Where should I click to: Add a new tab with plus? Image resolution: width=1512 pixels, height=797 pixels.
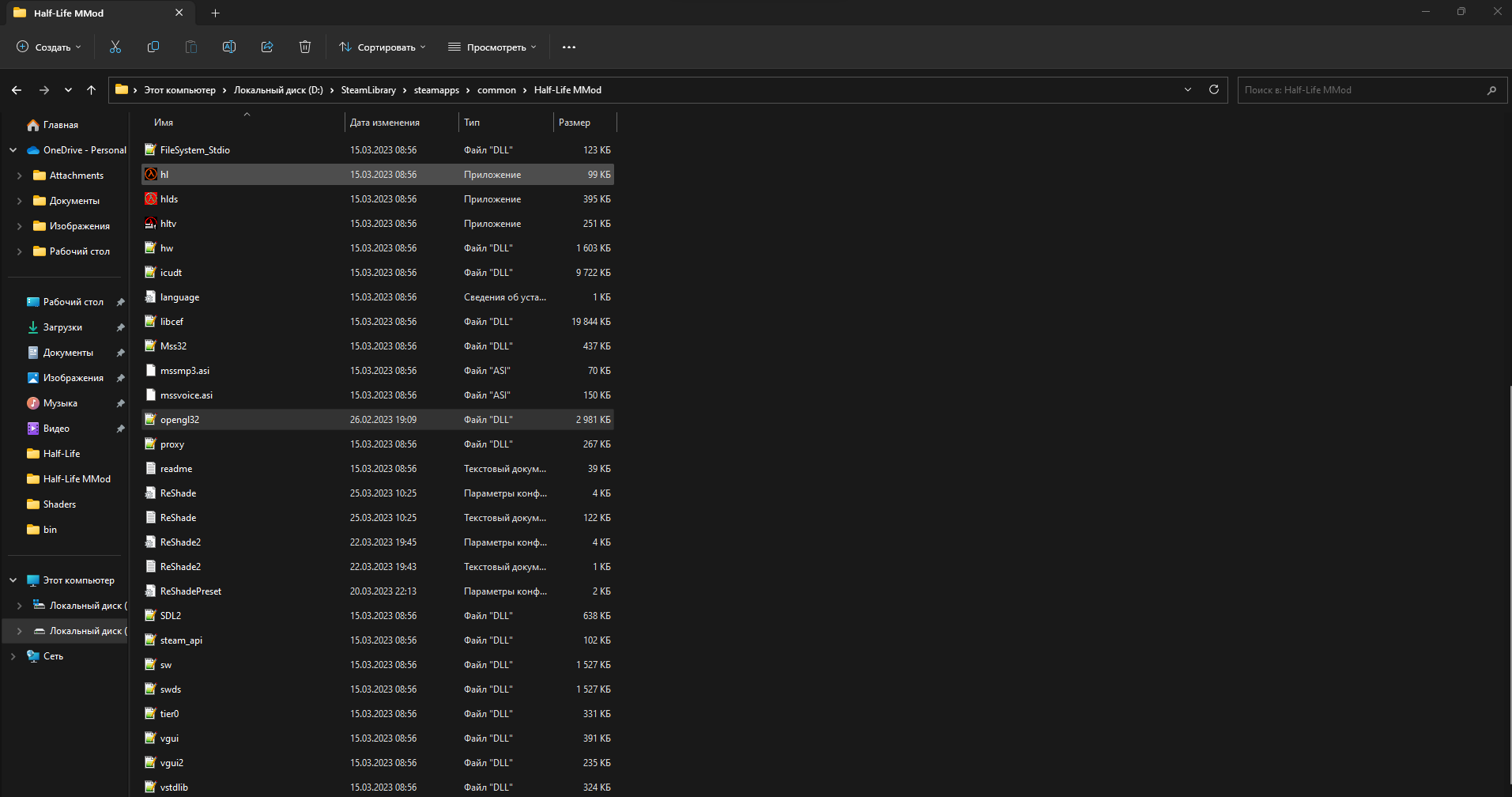216,13
